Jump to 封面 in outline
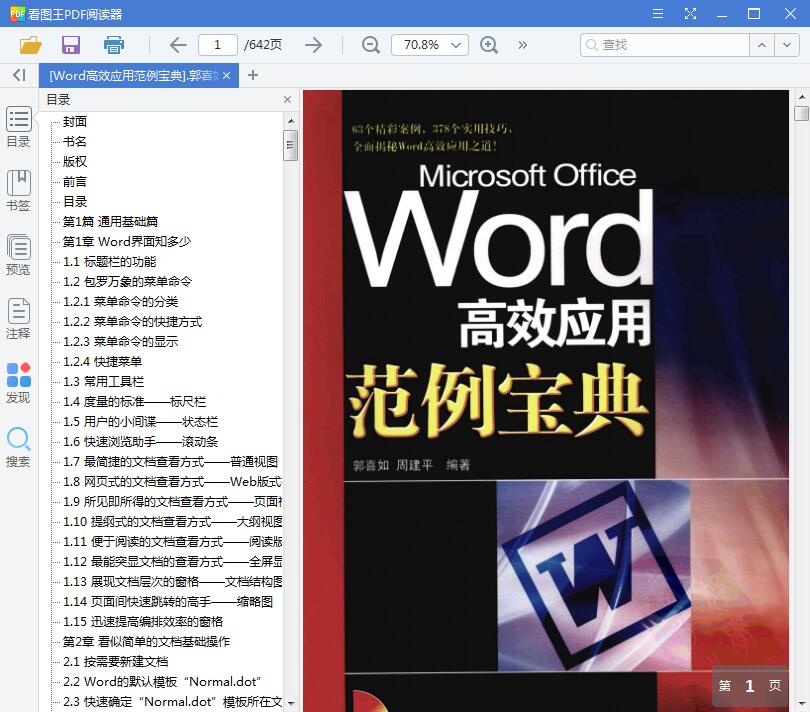The width and height of the screenshot is (810, 712). point(75,121)
